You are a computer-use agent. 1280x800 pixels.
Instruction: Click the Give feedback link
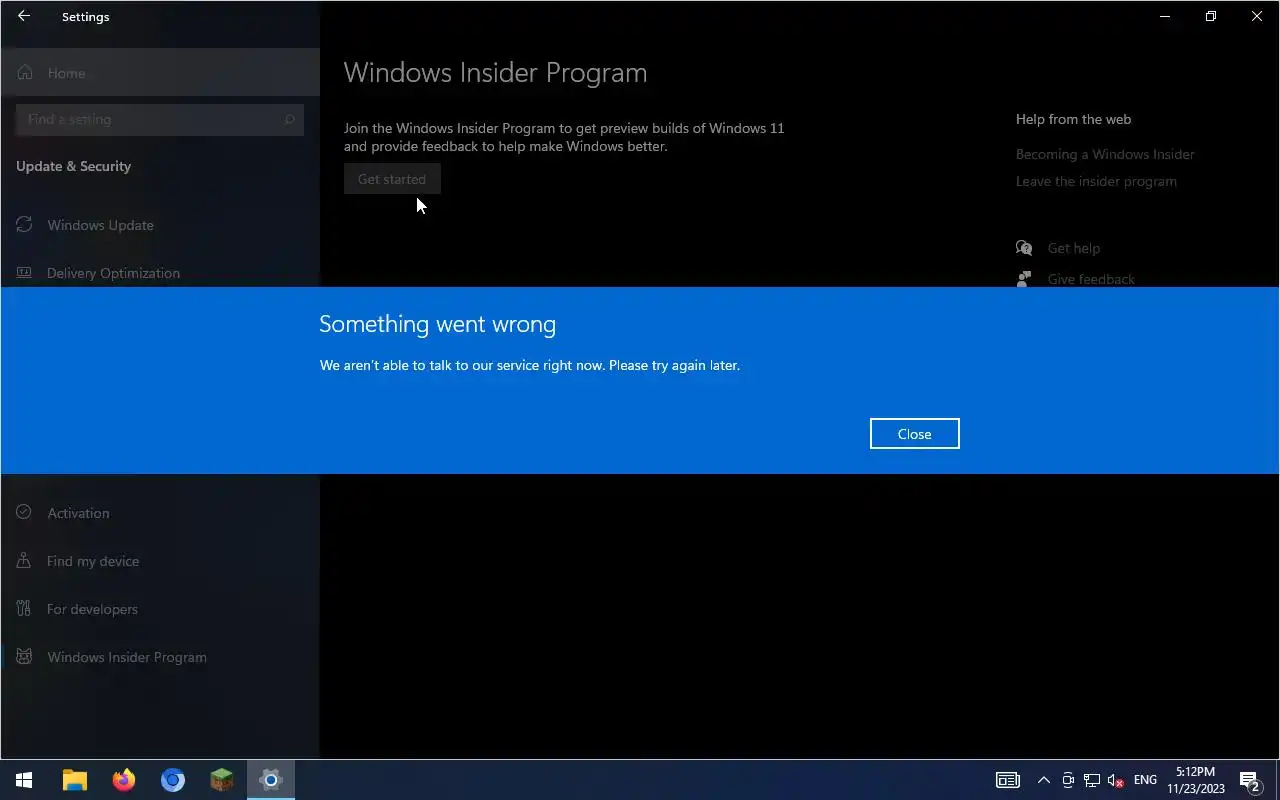[1091, 279]
